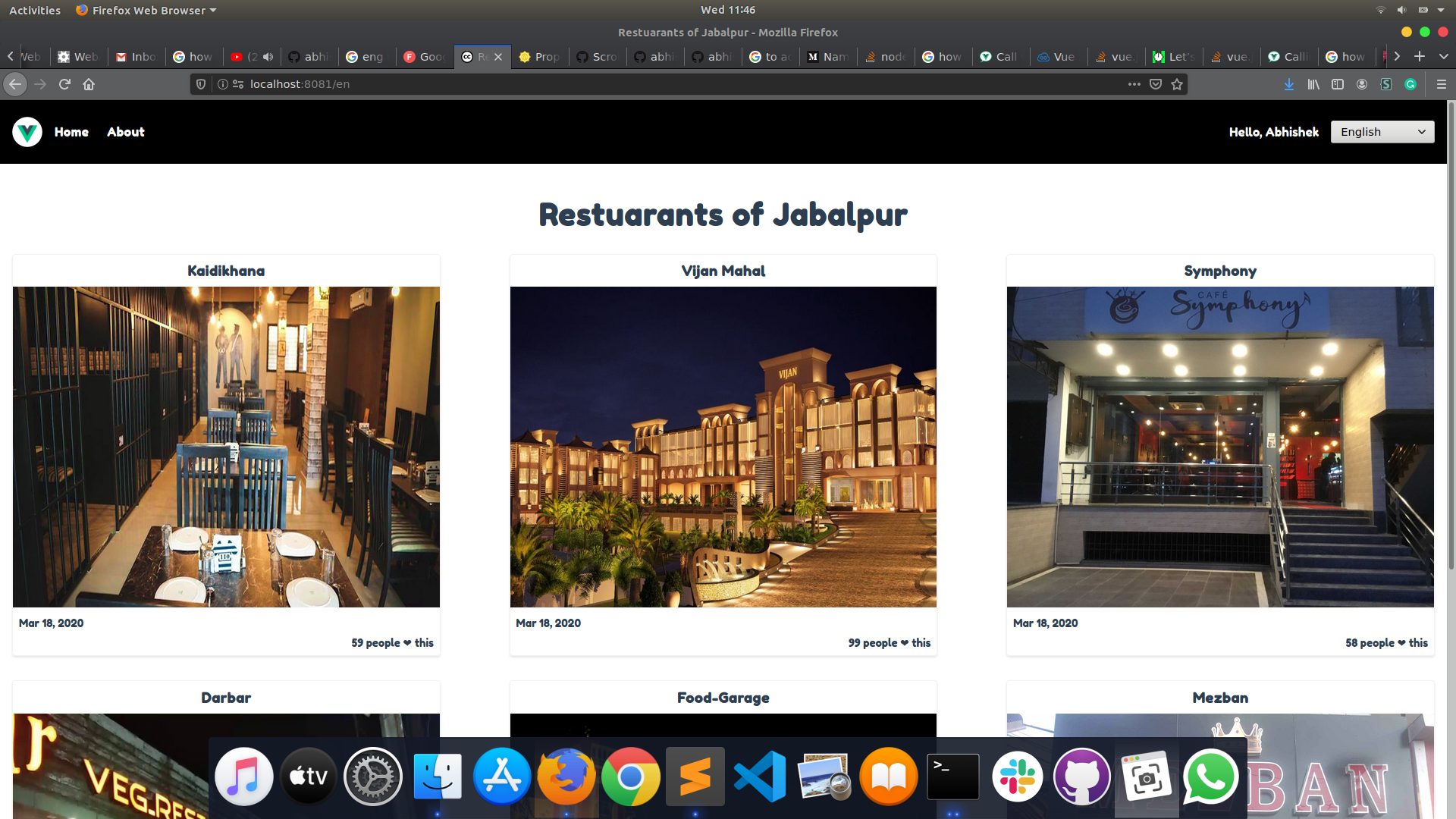Open Firefox downloads panel

tap(1288, 84)
